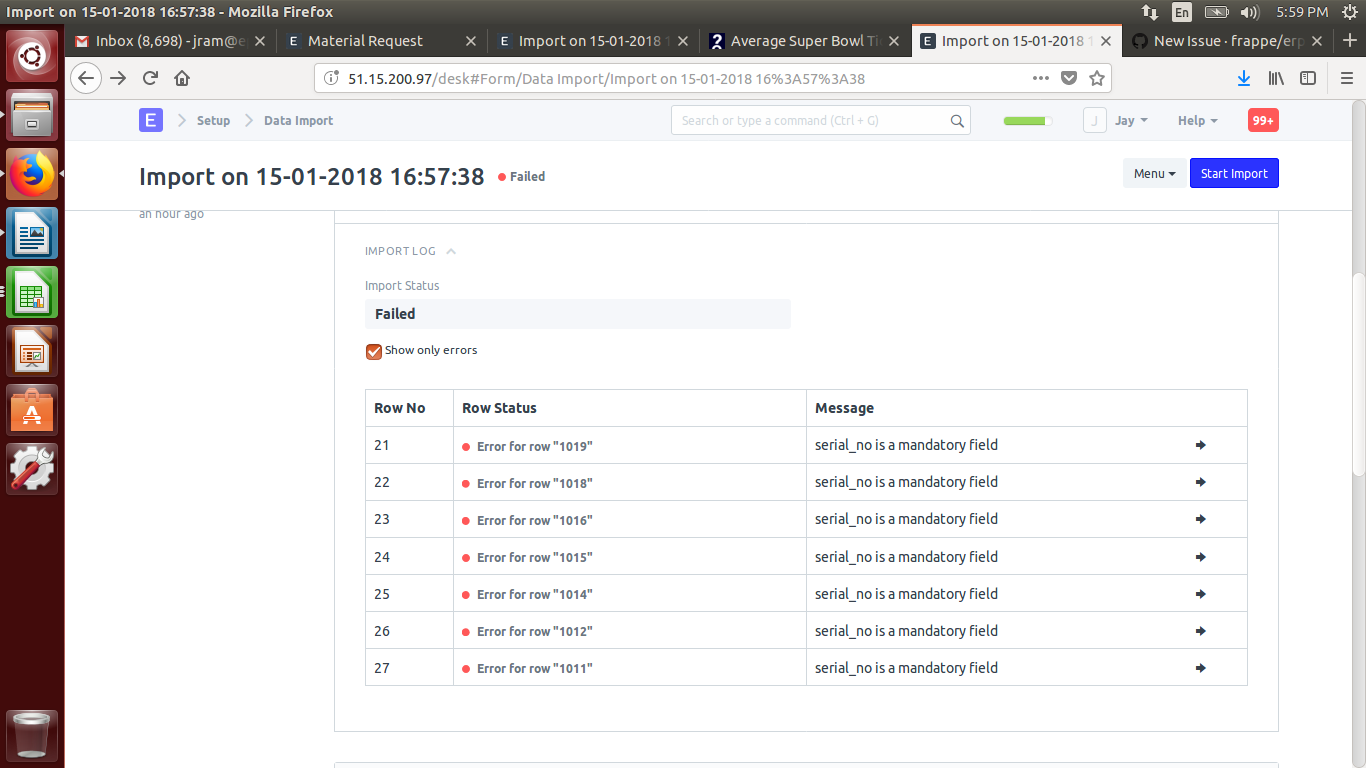Click the search magnifier icon in ERPNext

[957, 121]
